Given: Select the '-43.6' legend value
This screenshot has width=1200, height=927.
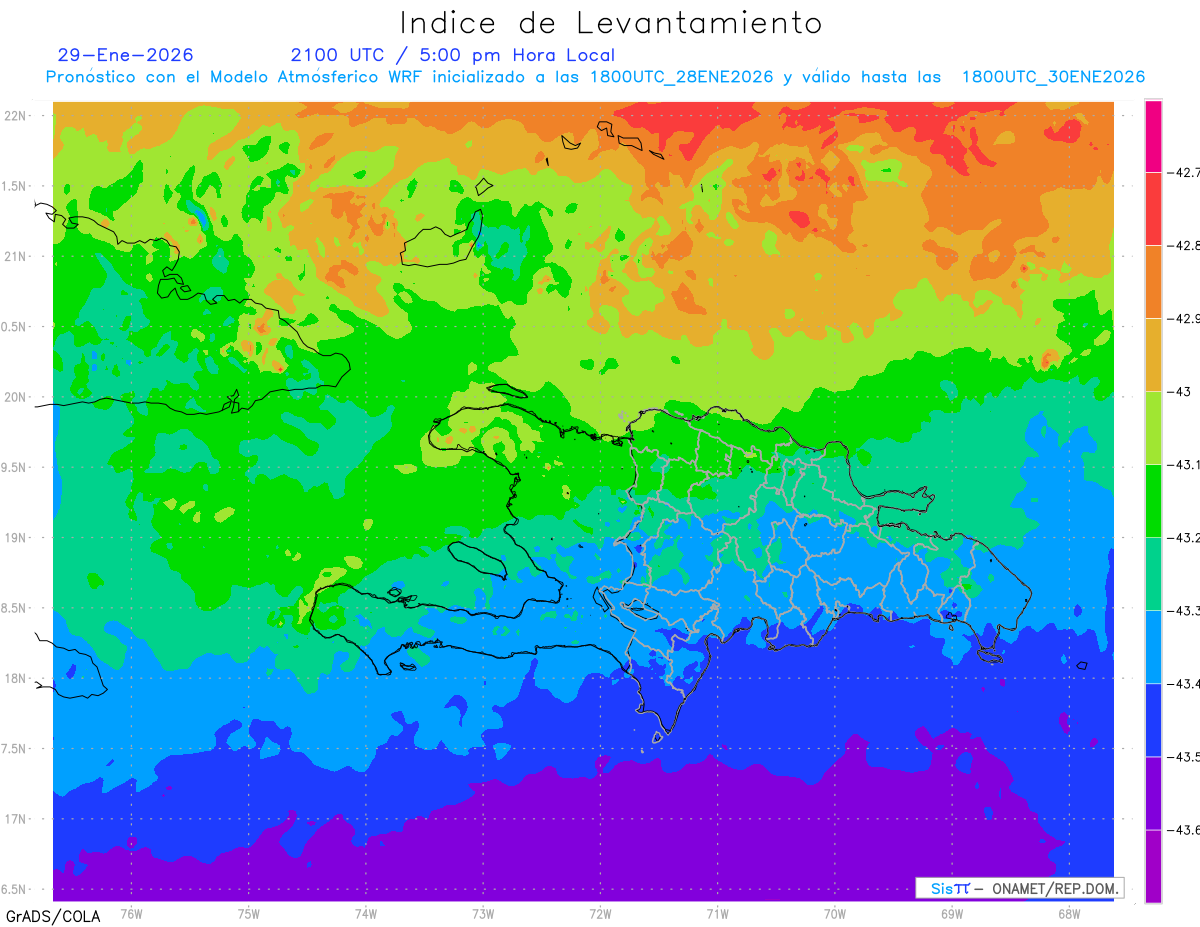Looking at the screenshot, I should [x=1183, y=829].
